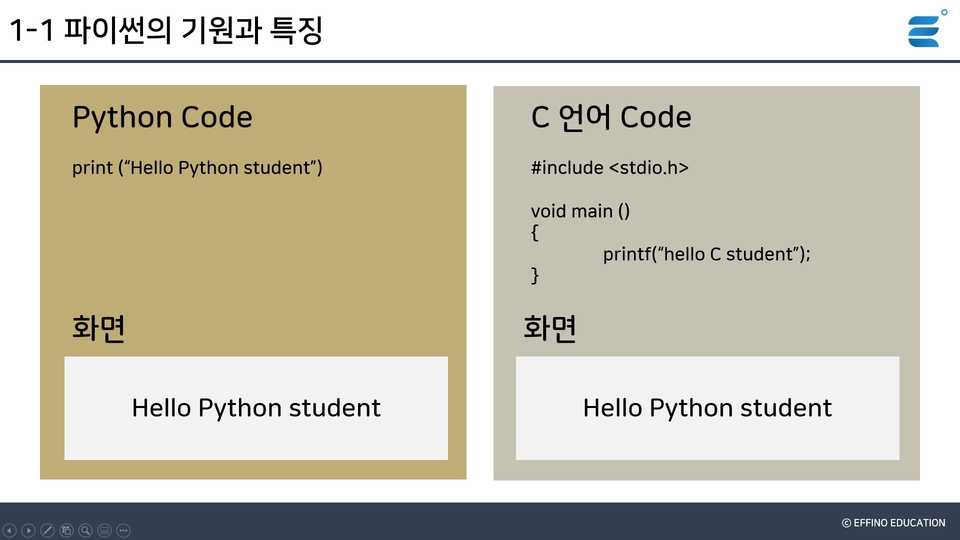
Task: Click the C language output screen box
Action: 707,408
